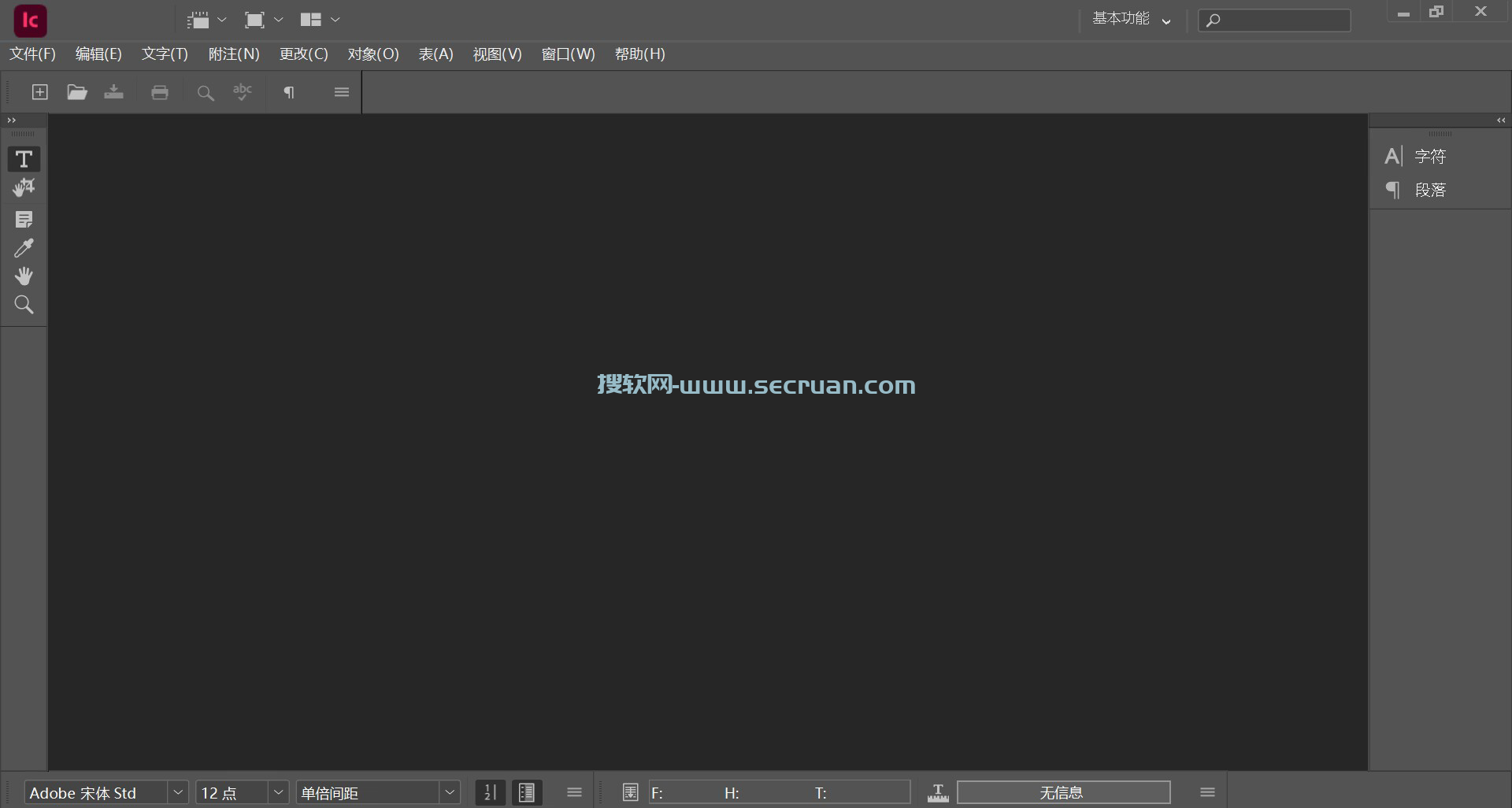The width and height of the screenshot is (1512, 808).
Task: Open the 视图(V) menu
Action: 497,54
